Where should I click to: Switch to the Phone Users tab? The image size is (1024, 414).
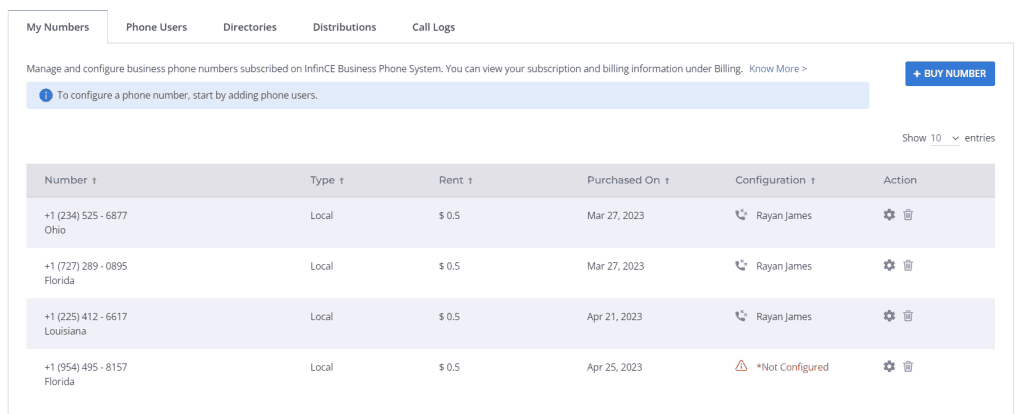[157, 27]
